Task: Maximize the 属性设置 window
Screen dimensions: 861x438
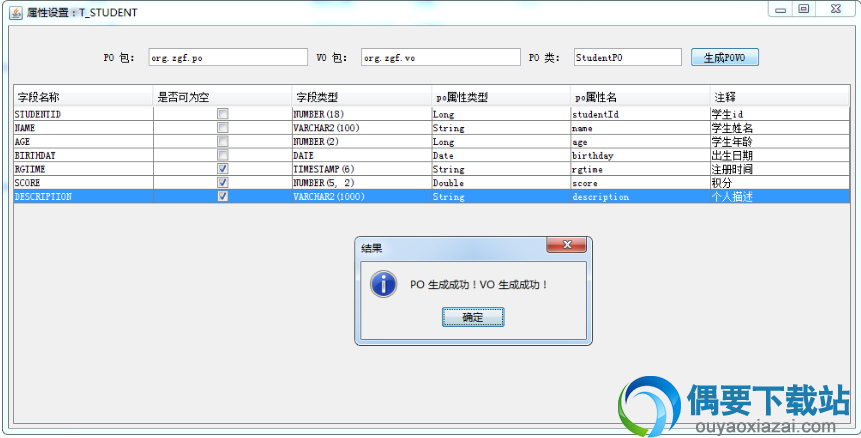Action: pyautogui.click(x=803, y=9)
